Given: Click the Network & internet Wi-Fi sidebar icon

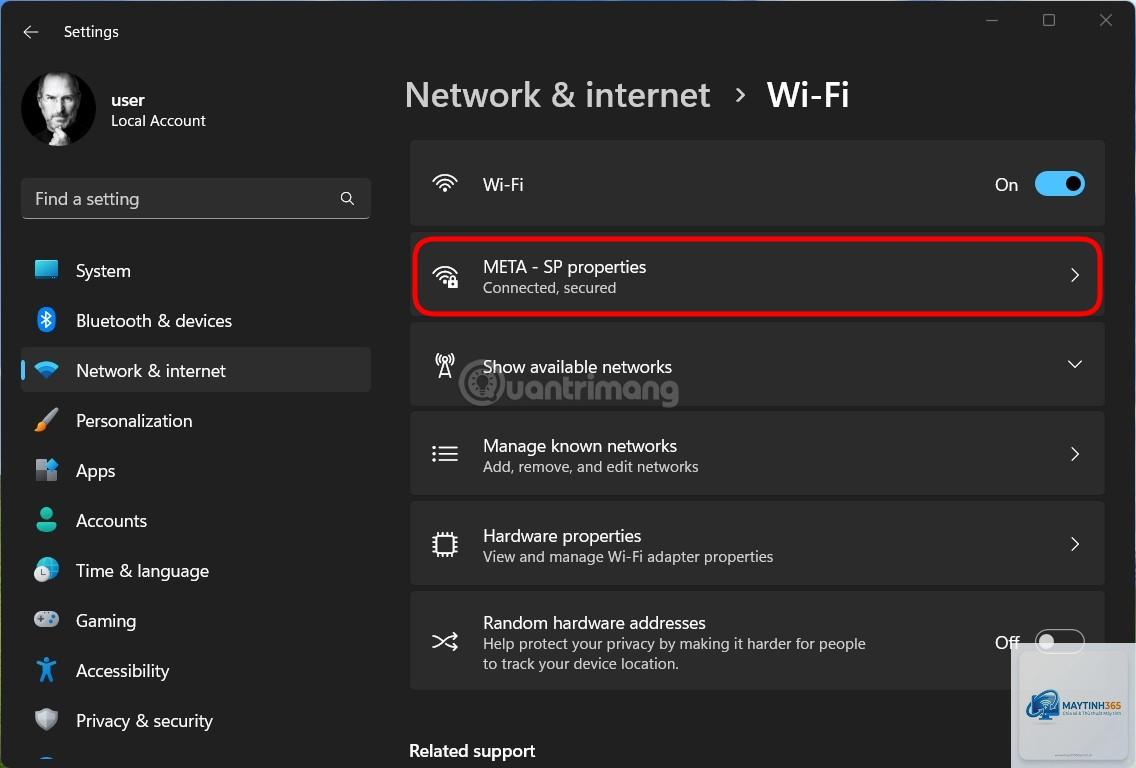Looking at the screenshot, I should click(x=46, y=370).
